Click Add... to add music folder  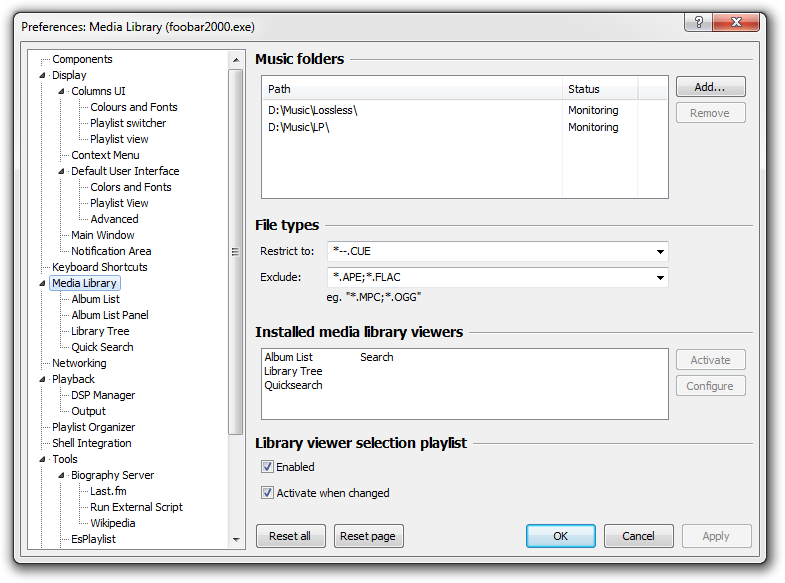(710, 87)
